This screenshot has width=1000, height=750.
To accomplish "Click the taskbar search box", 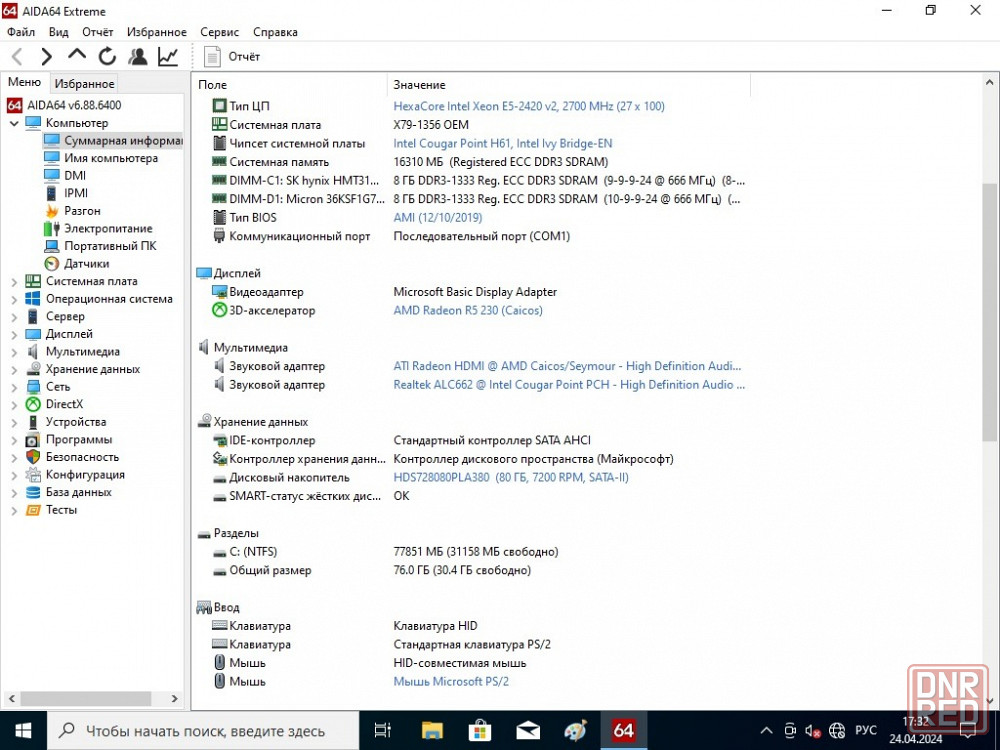I will 203,731.
